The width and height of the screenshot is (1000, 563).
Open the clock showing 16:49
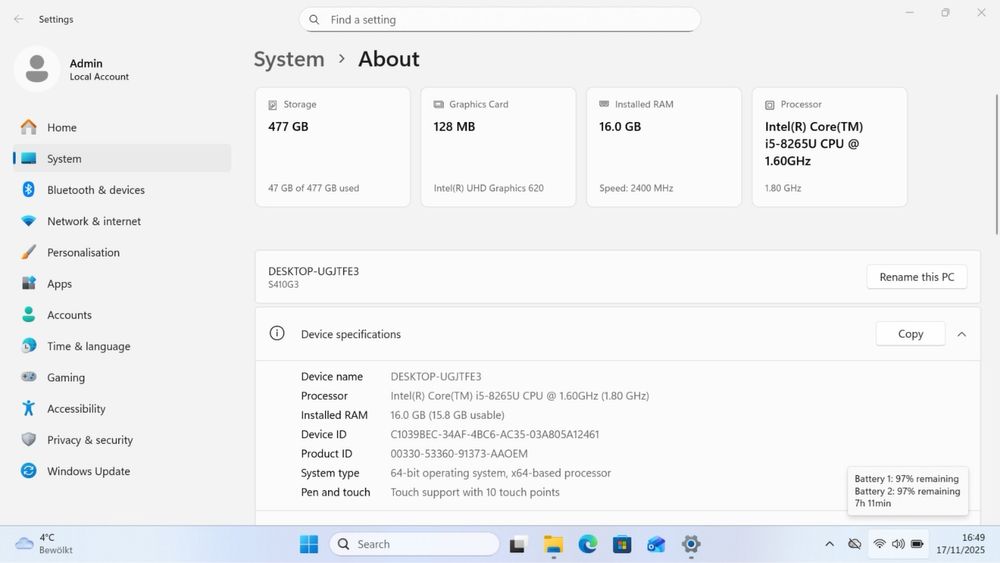[x=960, y=544]
